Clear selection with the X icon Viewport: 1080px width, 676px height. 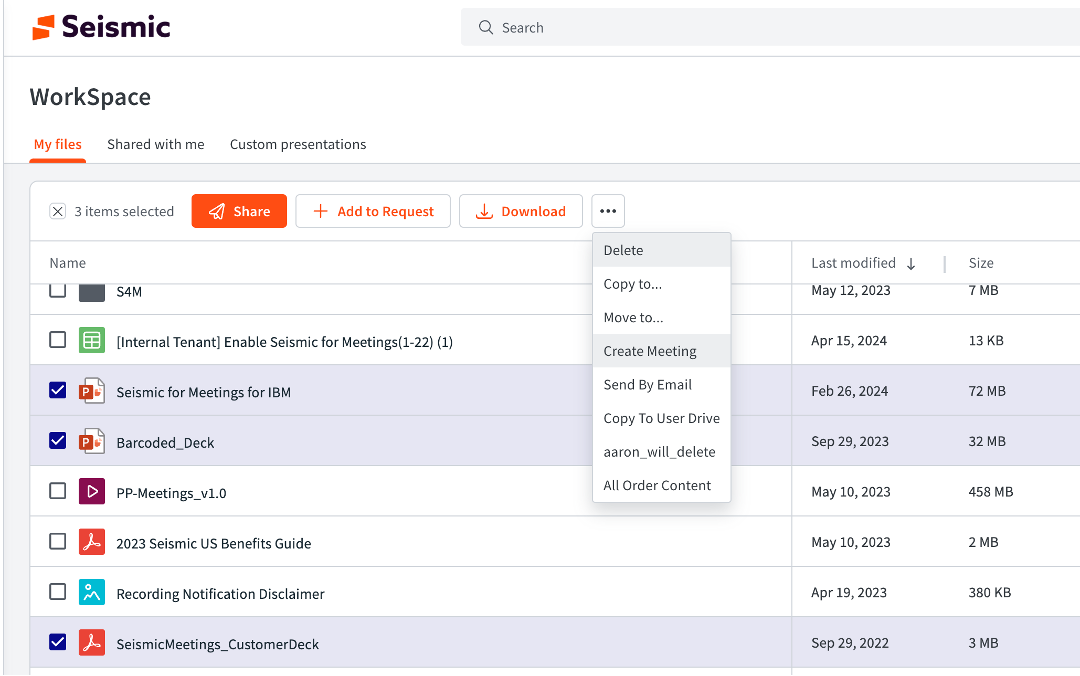point(58,212)
